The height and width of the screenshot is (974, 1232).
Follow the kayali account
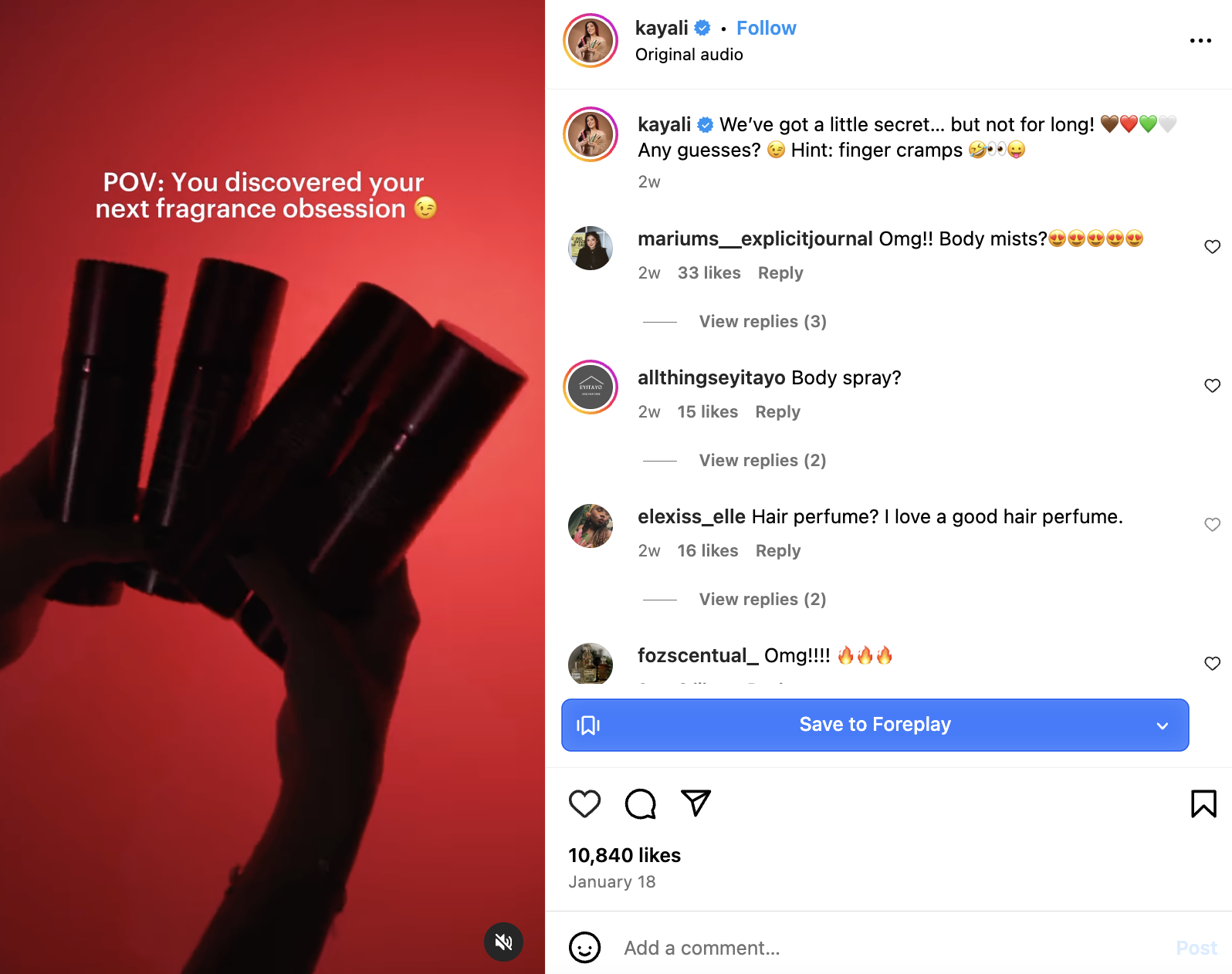pyautogui.click(x=766, y=28)
